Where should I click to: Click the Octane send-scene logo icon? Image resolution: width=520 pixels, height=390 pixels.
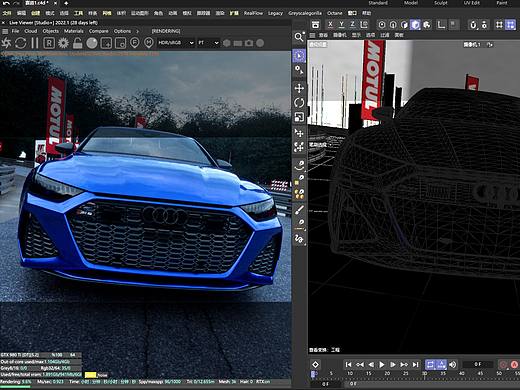click(6, 43)
